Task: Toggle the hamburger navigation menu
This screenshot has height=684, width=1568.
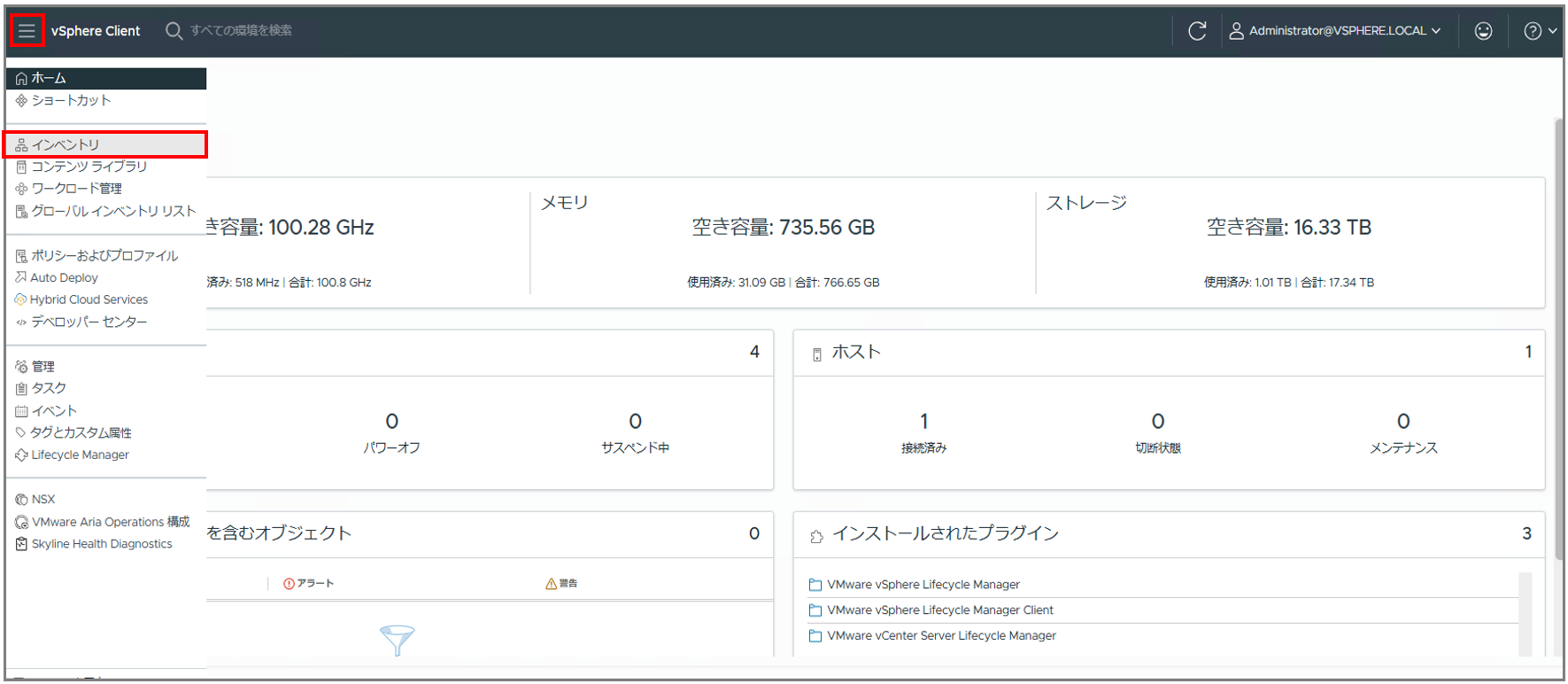Action: (x=27, y=31)
